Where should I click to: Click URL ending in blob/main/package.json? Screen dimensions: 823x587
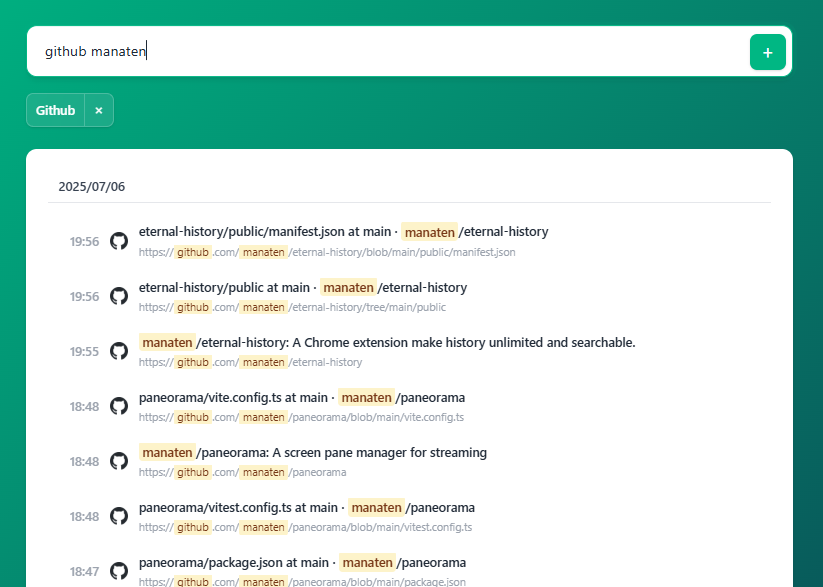pyautogui.click(x=302, y=582)
